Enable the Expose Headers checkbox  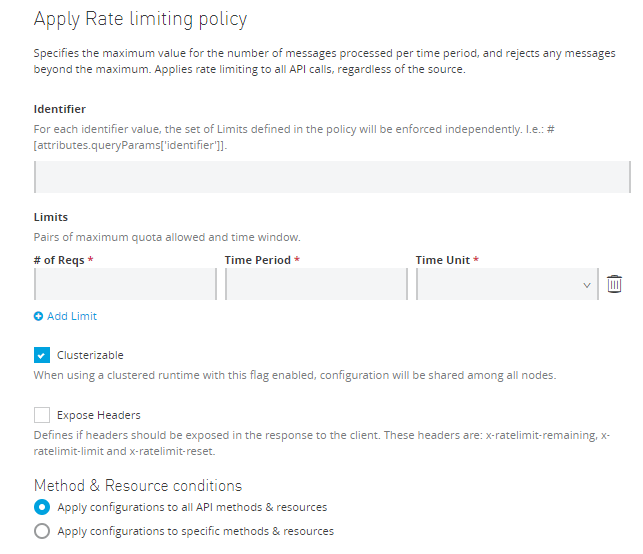tap(42, 415)
